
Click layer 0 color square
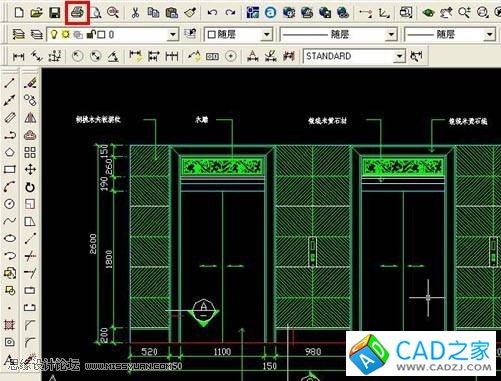click(x=102, y=34)
